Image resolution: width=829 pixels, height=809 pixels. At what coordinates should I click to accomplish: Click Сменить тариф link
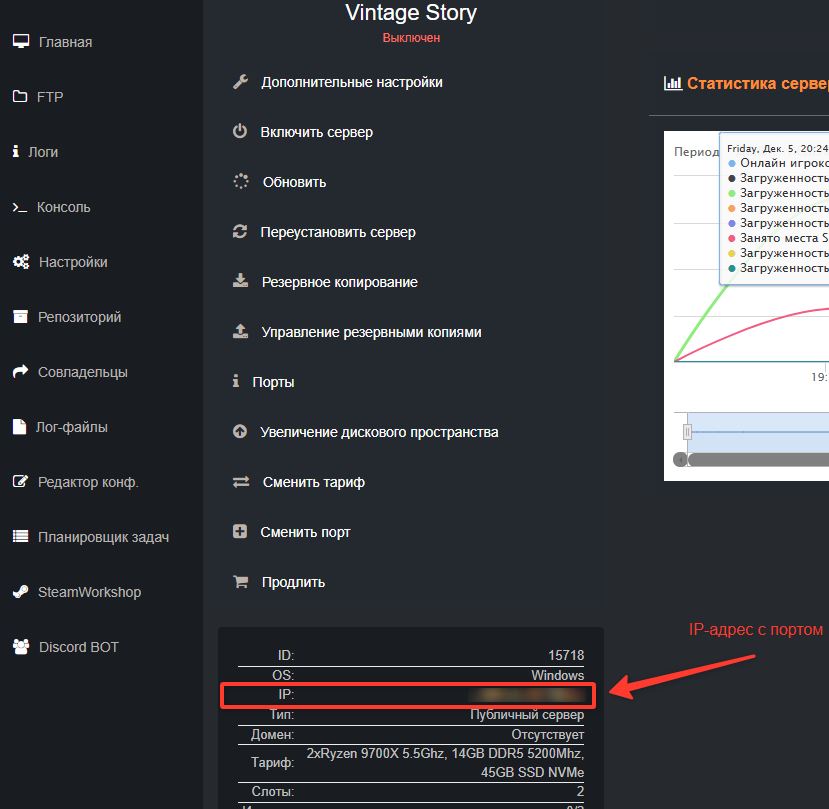[313, 482]
